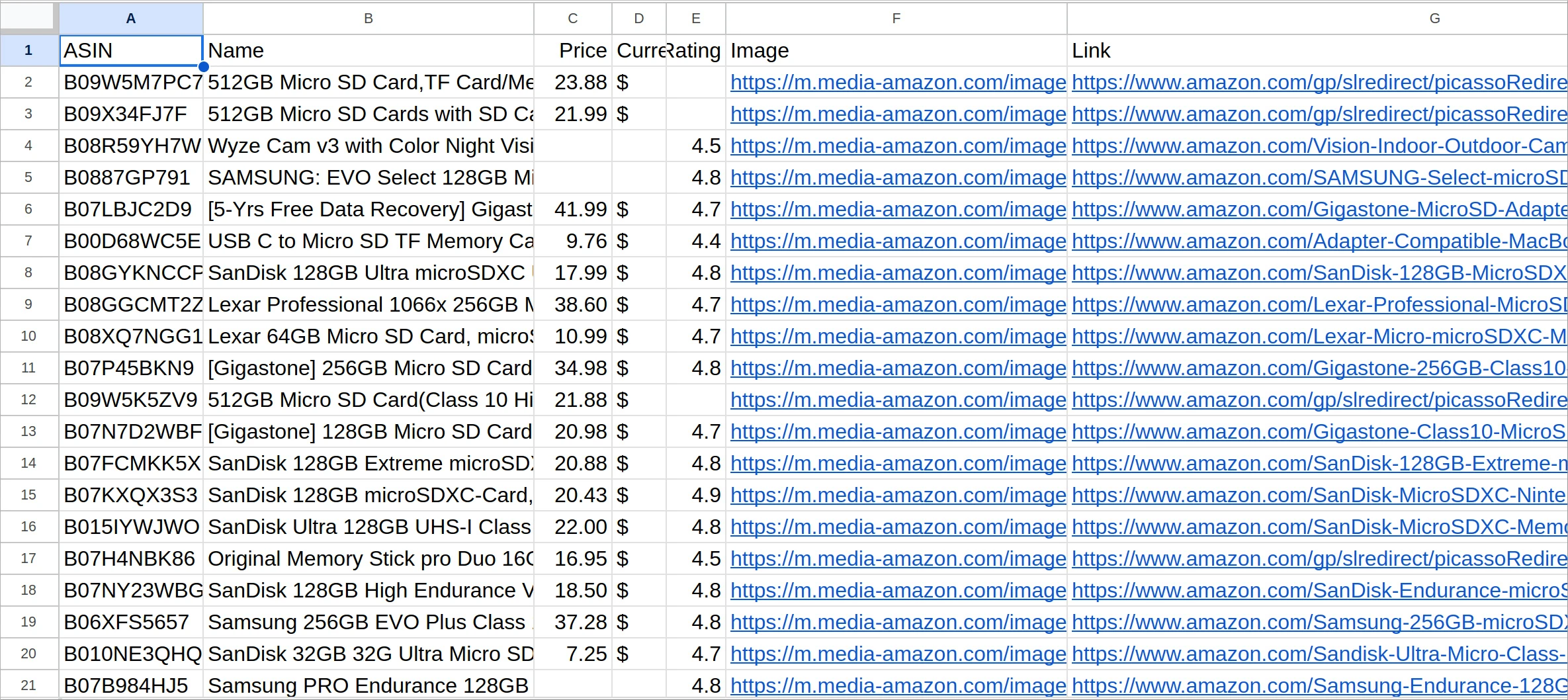The height and width of the screenshot is (700, 1568).
Task: Select the rating cell showing 4.9
Action: [696, 496]
